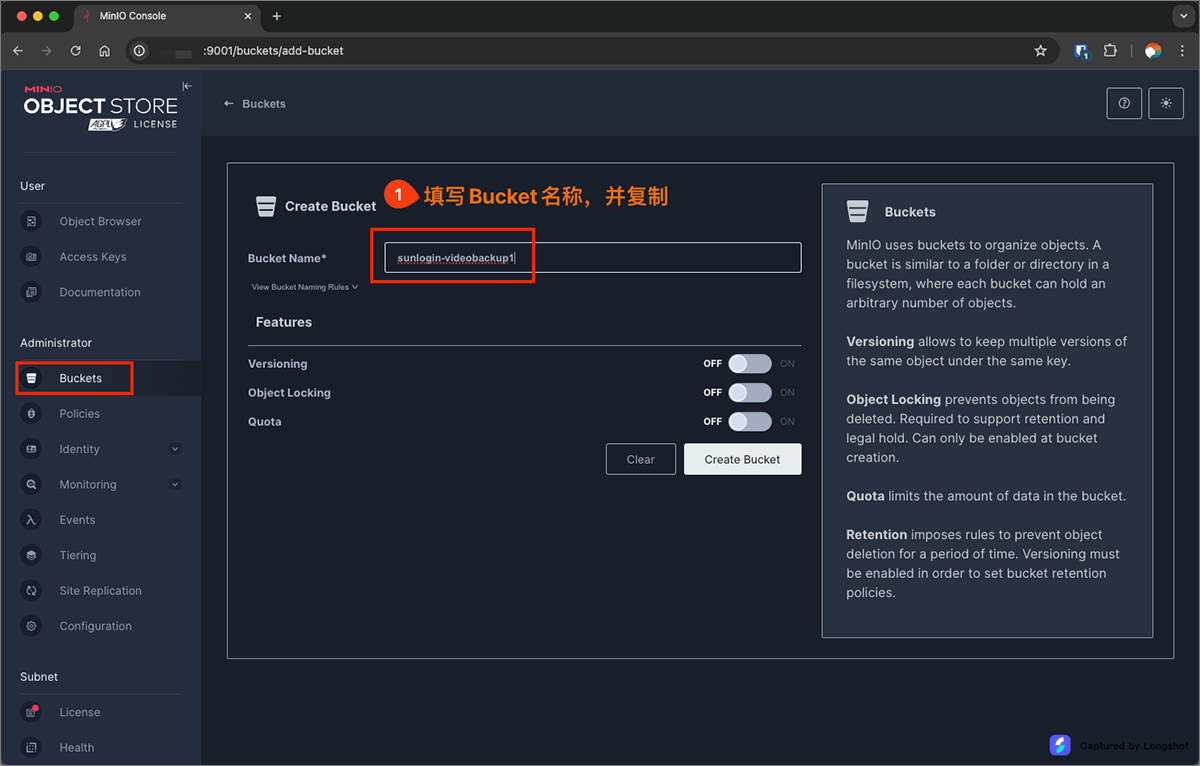
Task: Turn on Object Locking toggle
Action: (x=749, y=393)
